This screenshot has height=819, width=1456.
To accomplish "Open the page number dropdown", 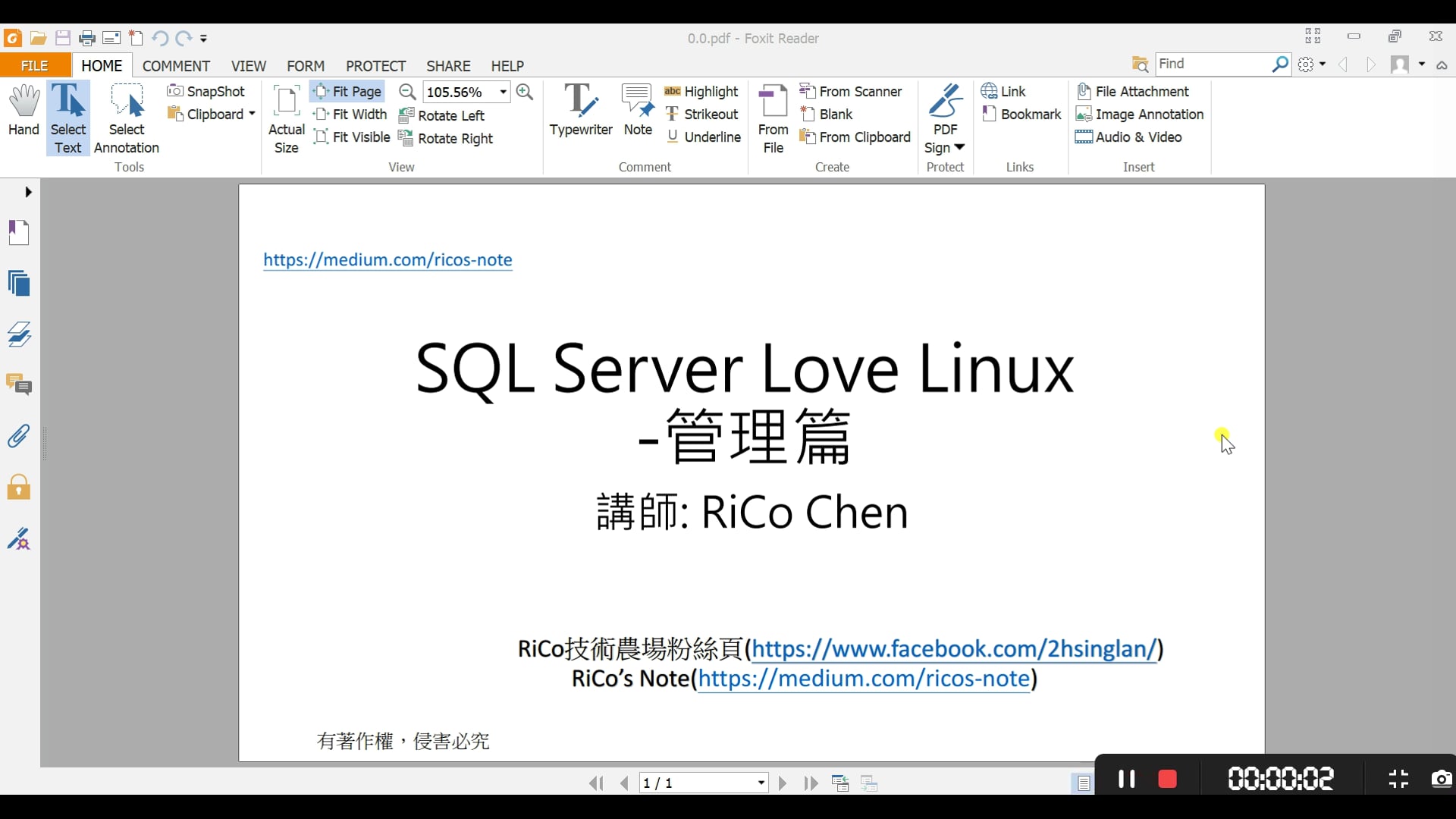I will (x=761, y=783).
